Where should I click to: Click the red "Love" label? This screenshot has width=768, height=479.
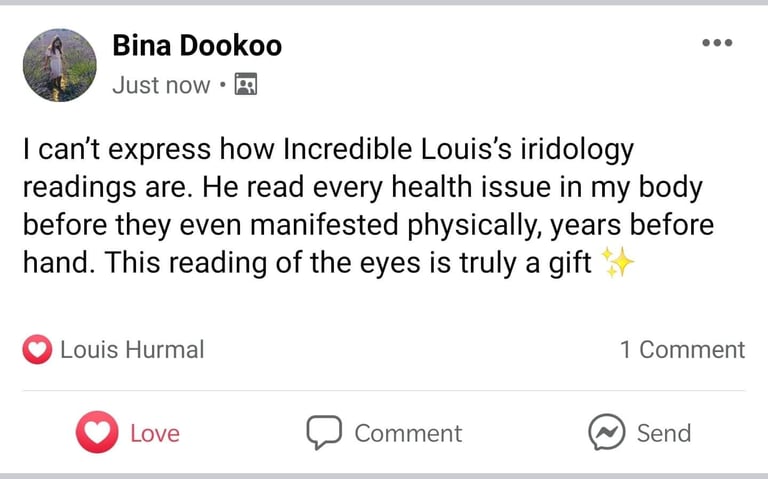[155, 433]
